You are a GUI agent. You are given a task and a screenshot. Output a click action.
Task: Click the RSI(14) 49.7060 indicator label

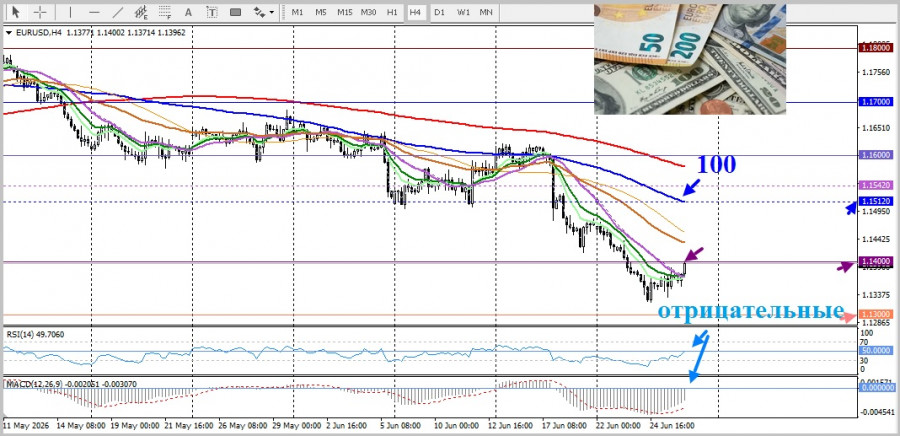coord(36,333)
